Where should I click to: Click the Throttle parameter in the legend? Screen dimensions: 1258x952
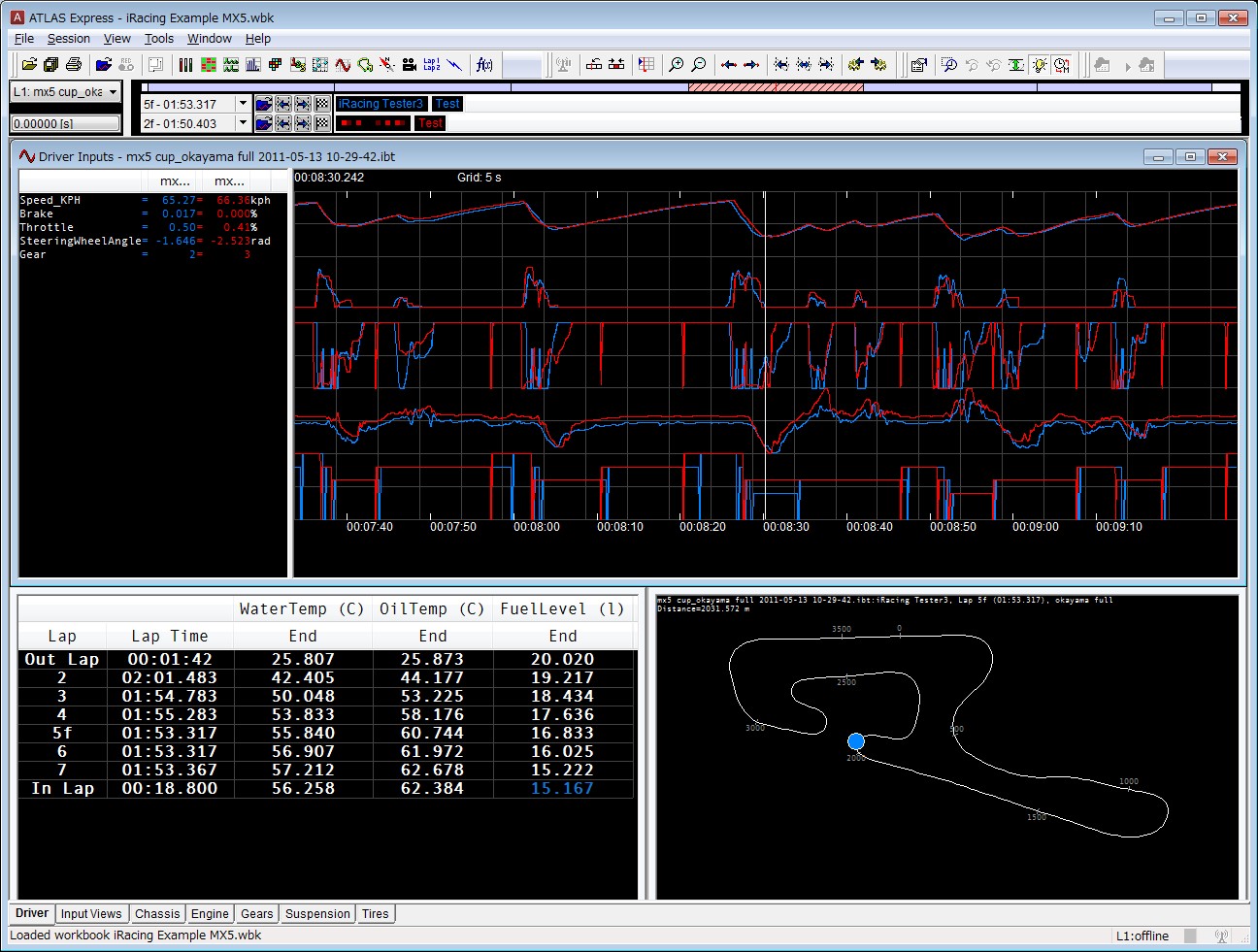tap(47, 227)
